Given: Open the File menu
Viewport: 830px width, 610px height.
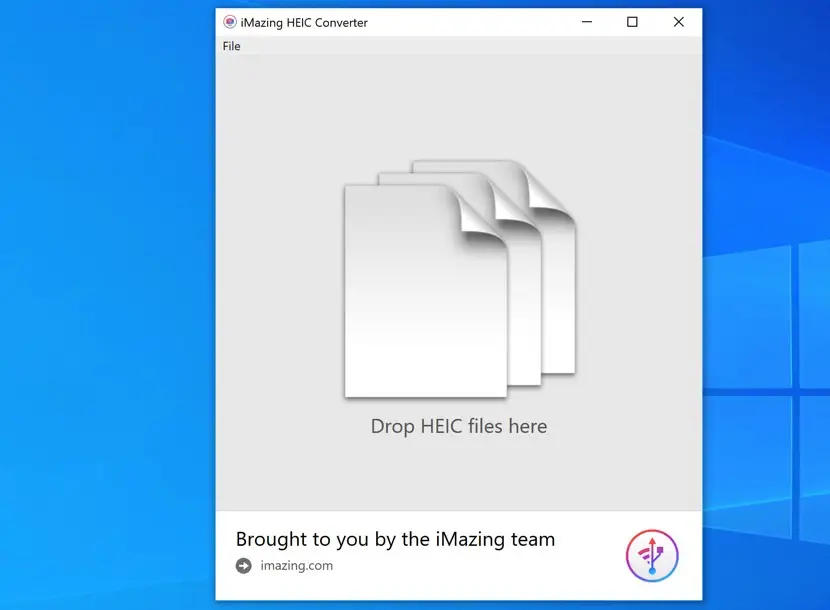Looking at the screenshot, I should pos(231,46).
